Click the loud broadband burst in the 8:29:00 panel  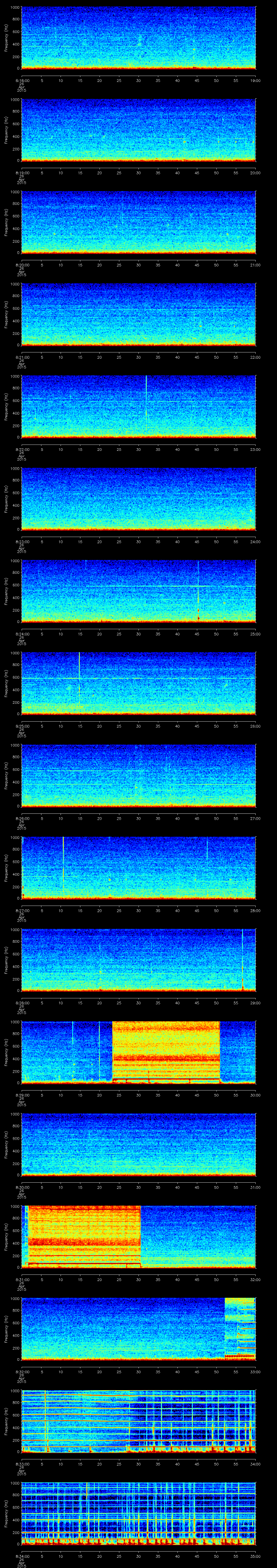point(166,1052)
